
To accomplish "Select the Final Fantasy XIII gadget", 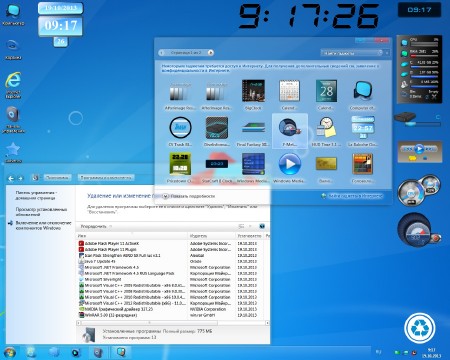I will click(253, 131).
